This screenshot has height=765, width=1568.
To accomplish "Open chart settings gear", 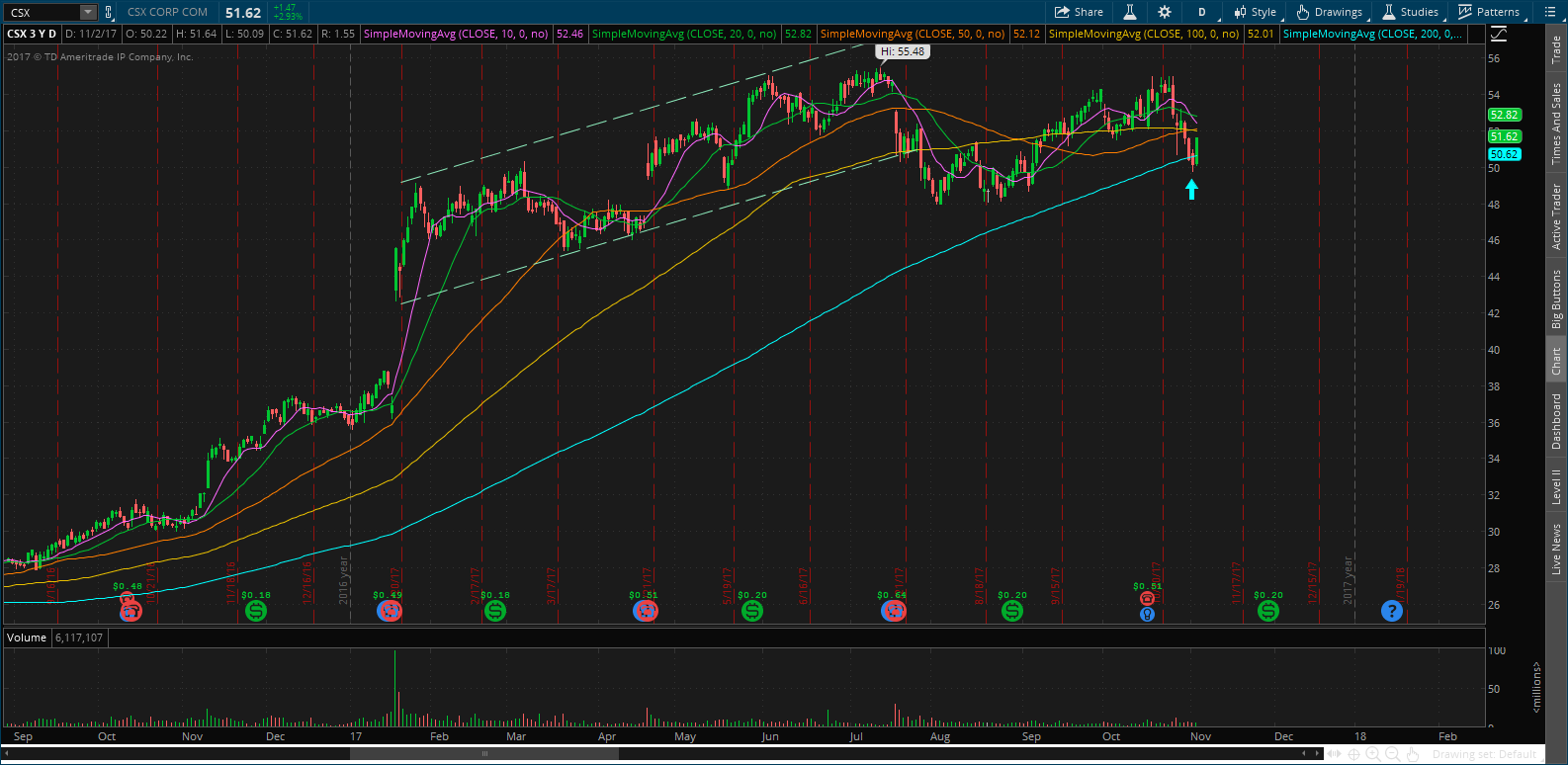I will (1165, 12).
